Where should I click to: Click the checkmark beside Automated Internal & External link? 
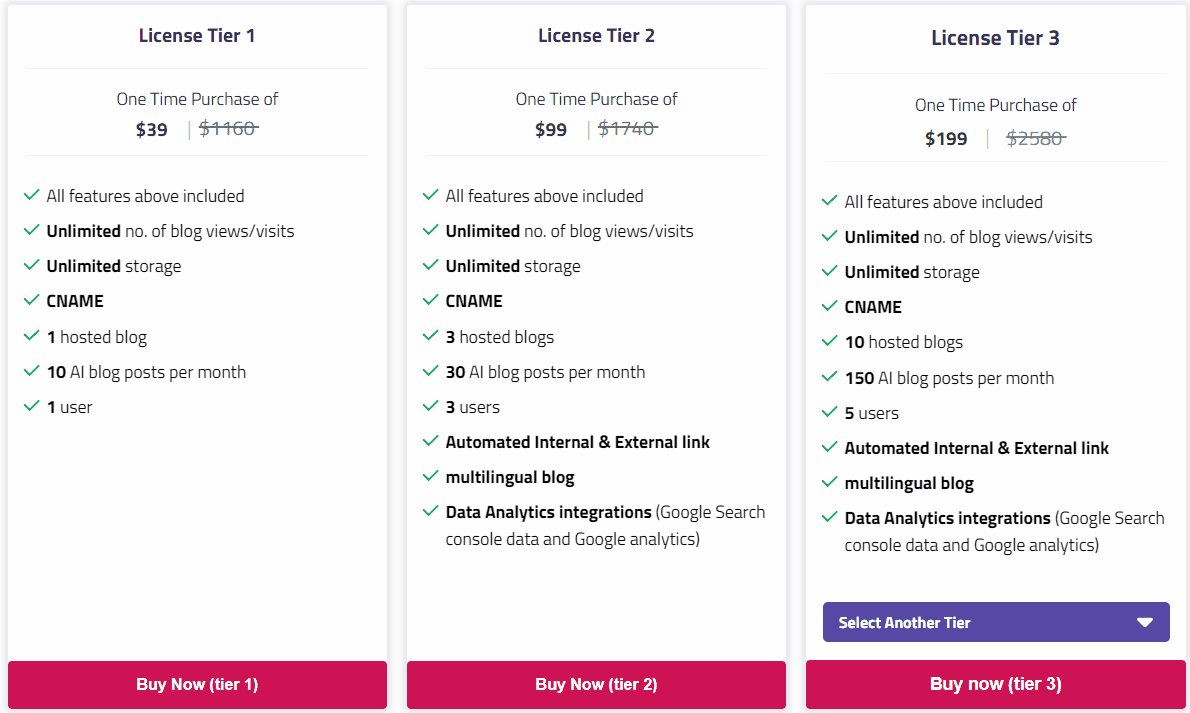tap(431, 441)
